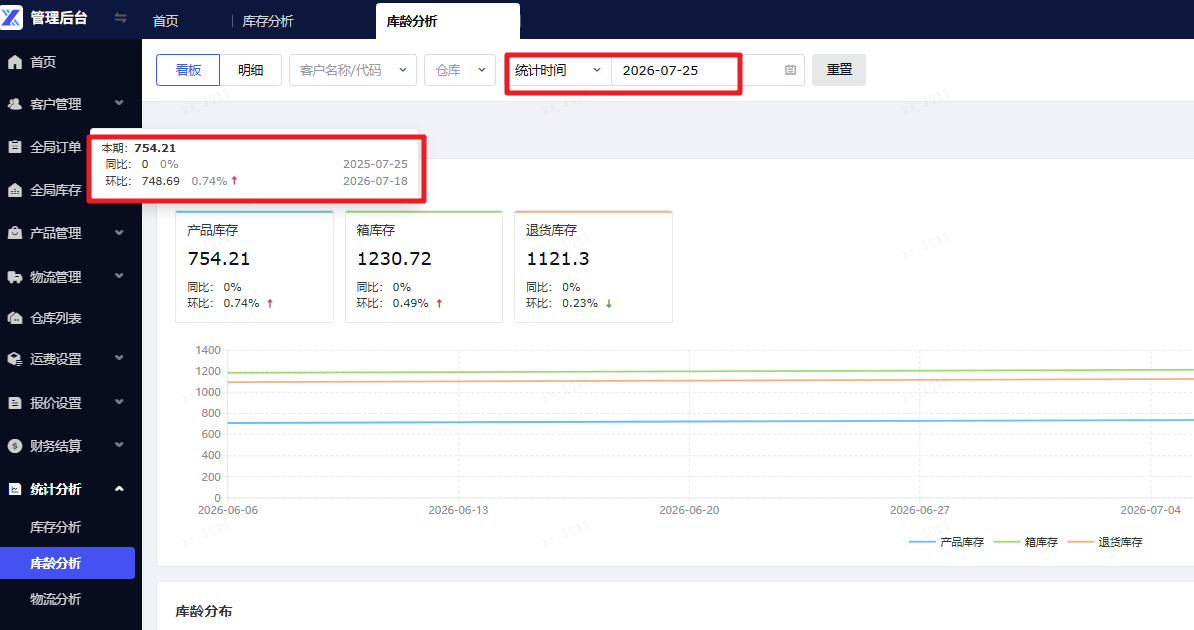Click the 全局订单 clipboard icon
Image resolution: width=1194 pixels, height=630 pixels.
[14, 147]
